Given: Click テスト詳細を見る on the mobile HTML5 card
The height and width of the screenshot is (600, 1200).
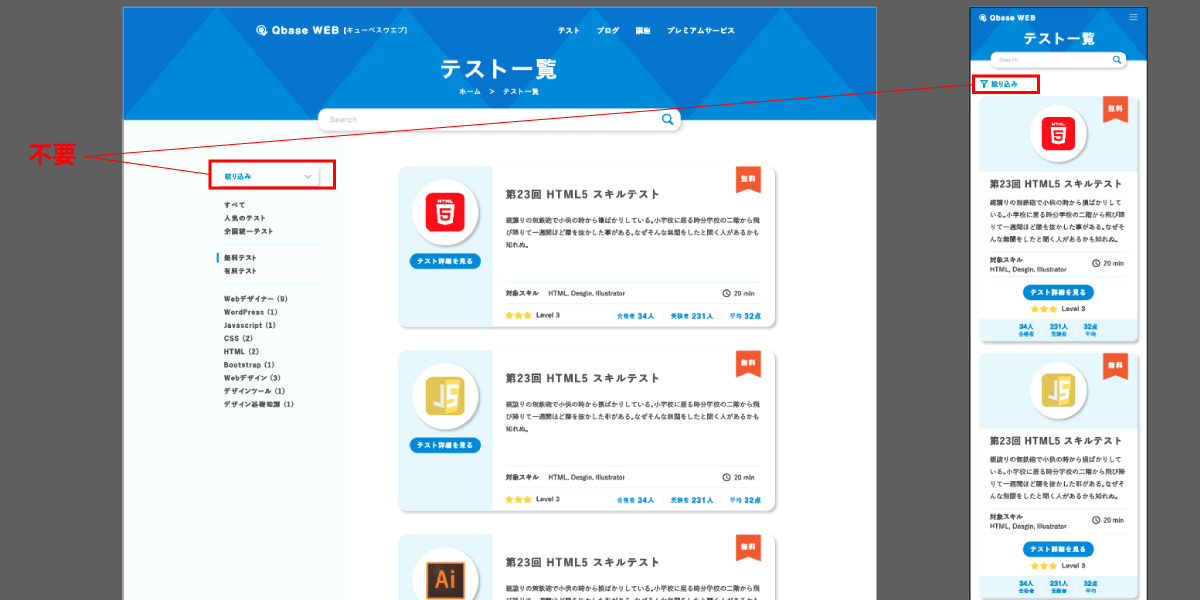Looking at the screenshot, I should coord(1058,293).
